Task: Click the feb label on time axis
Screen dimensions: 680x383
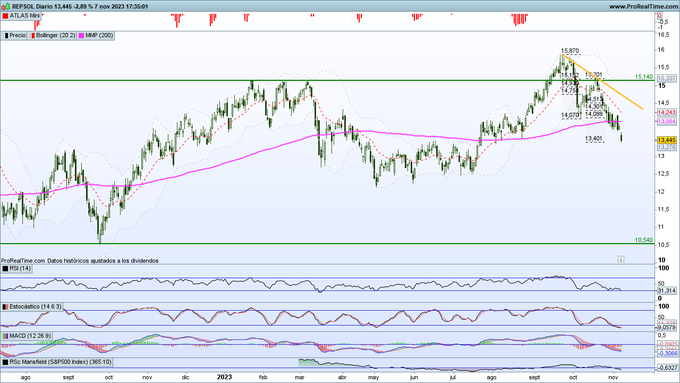Action: click(263, 377)
